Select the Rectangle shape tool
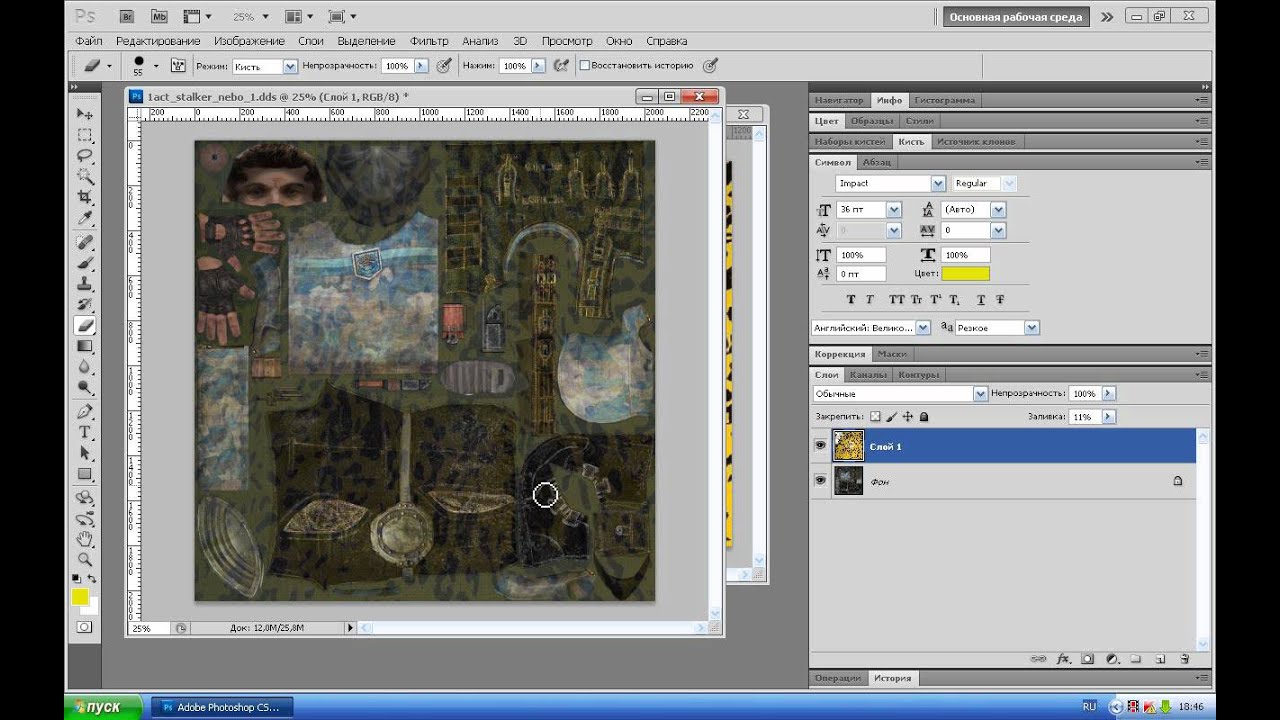This screenshot has height=720, width=1280. 85,474
